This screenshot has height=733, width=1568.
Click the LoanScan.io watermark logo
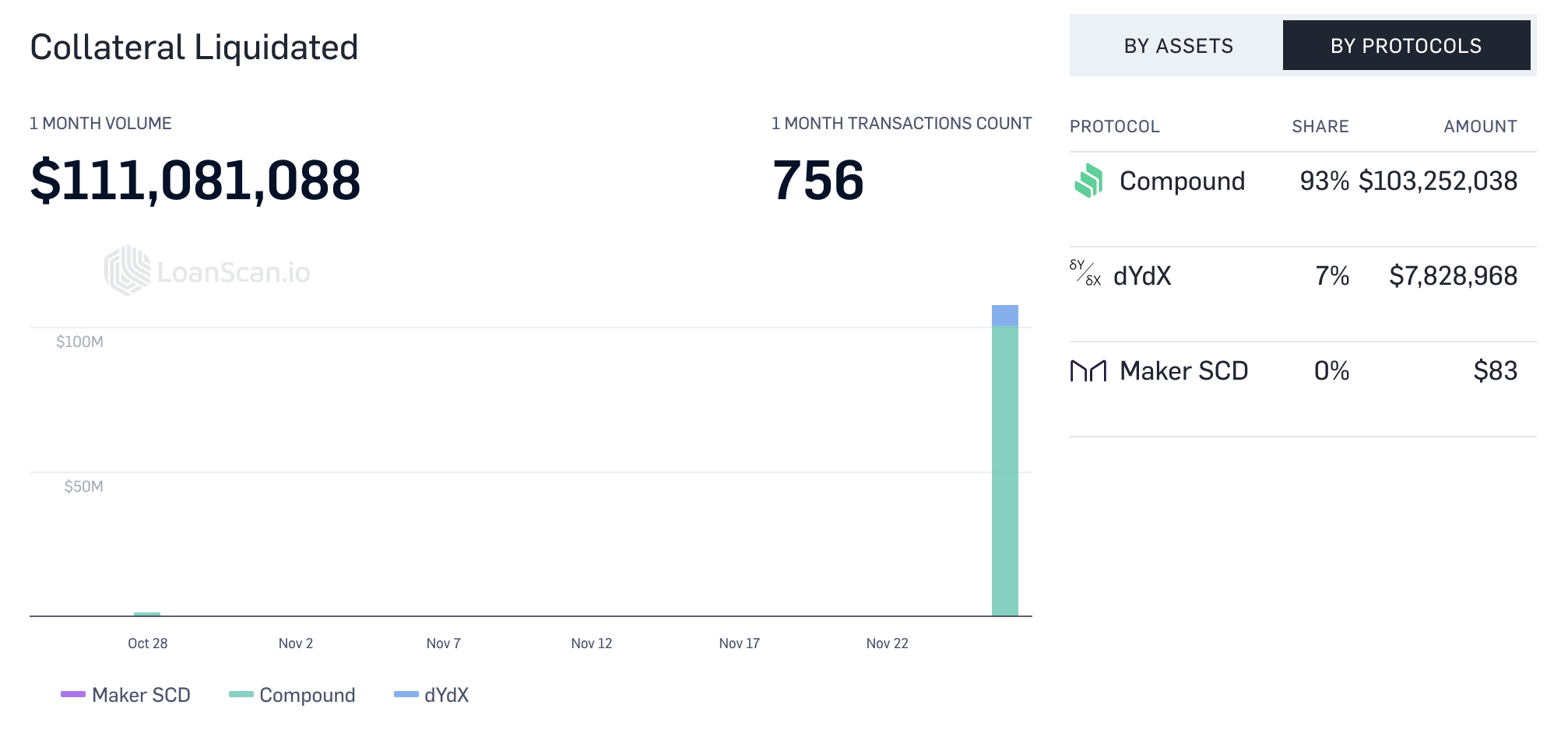coord(207,271)
